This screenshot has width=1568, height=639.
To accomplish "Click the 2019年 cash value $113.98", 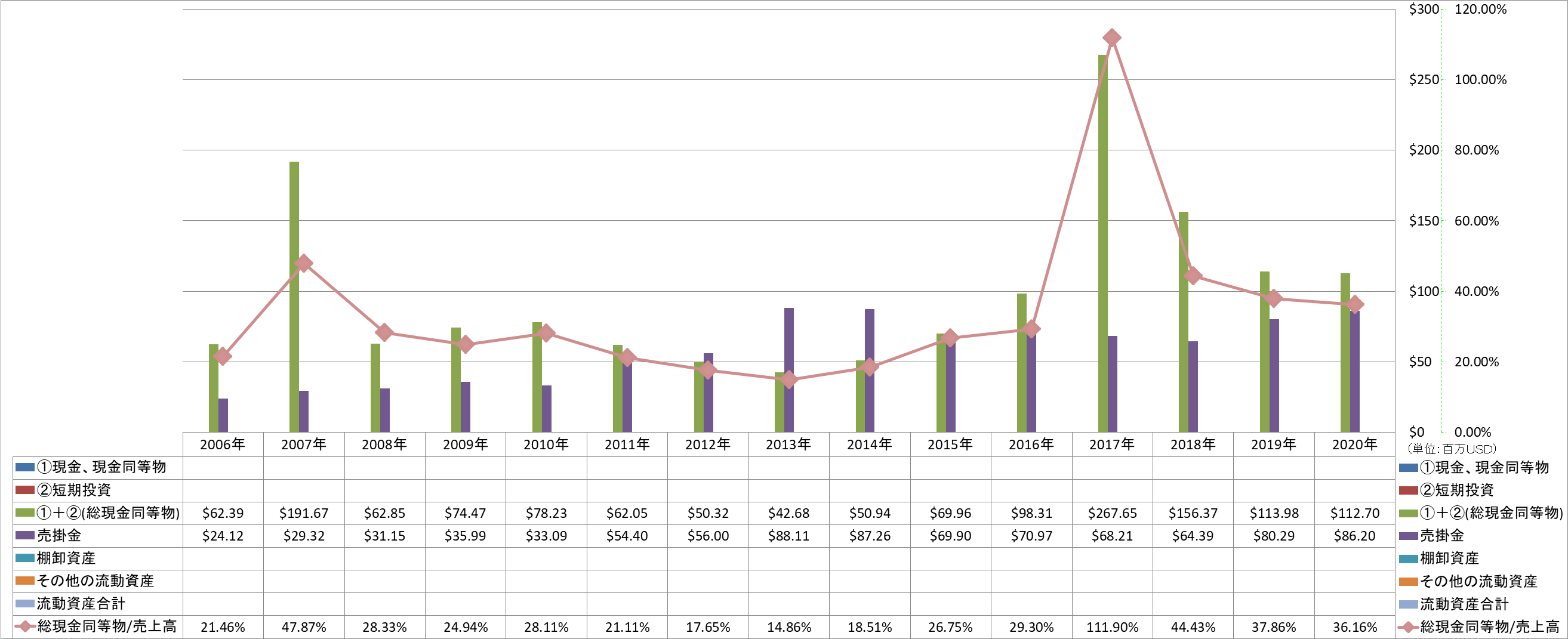I will tap(1274, 513).
